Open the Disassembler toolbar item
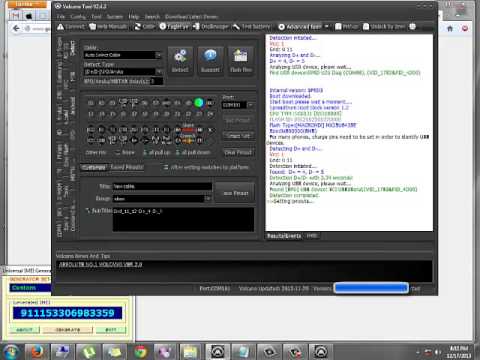Screen dimensions: 480x360 (211, 27)
